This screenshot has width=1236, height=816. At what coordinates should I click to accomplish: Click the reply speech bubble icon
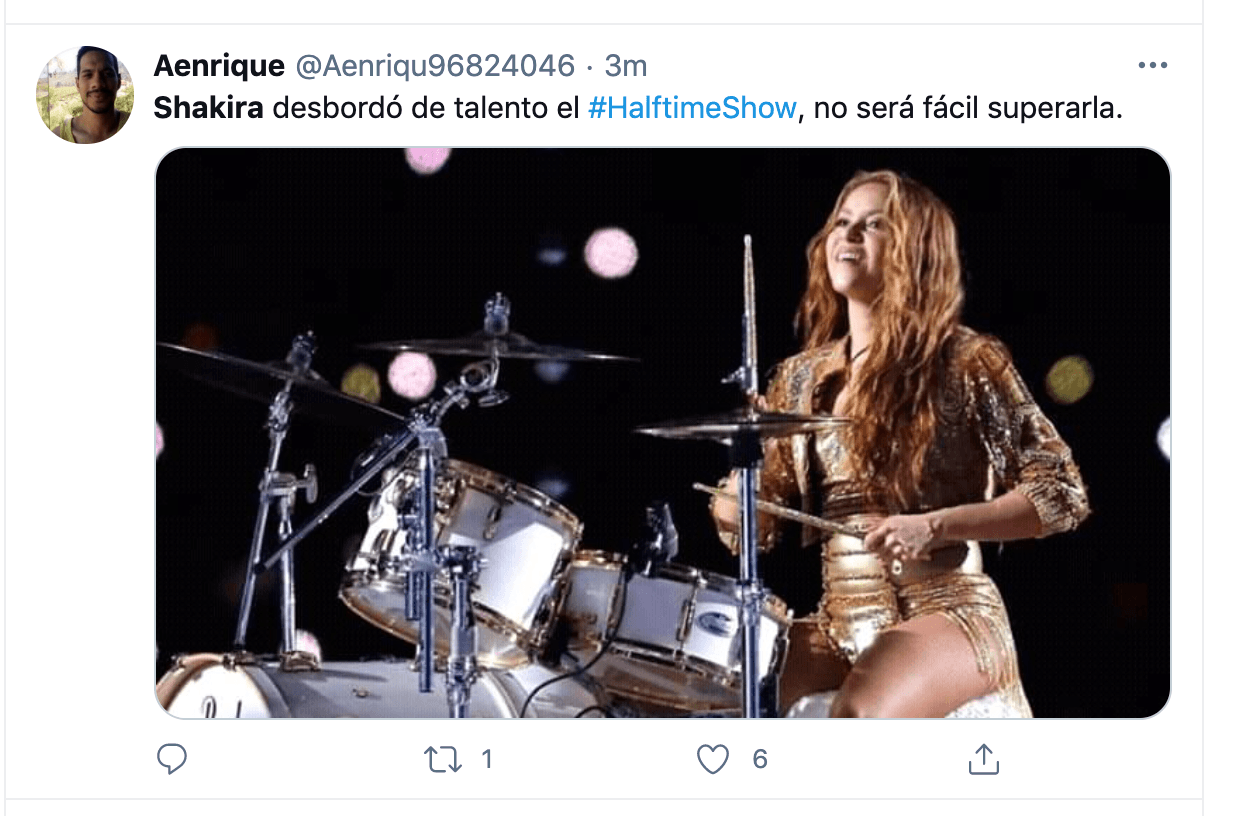174,762
